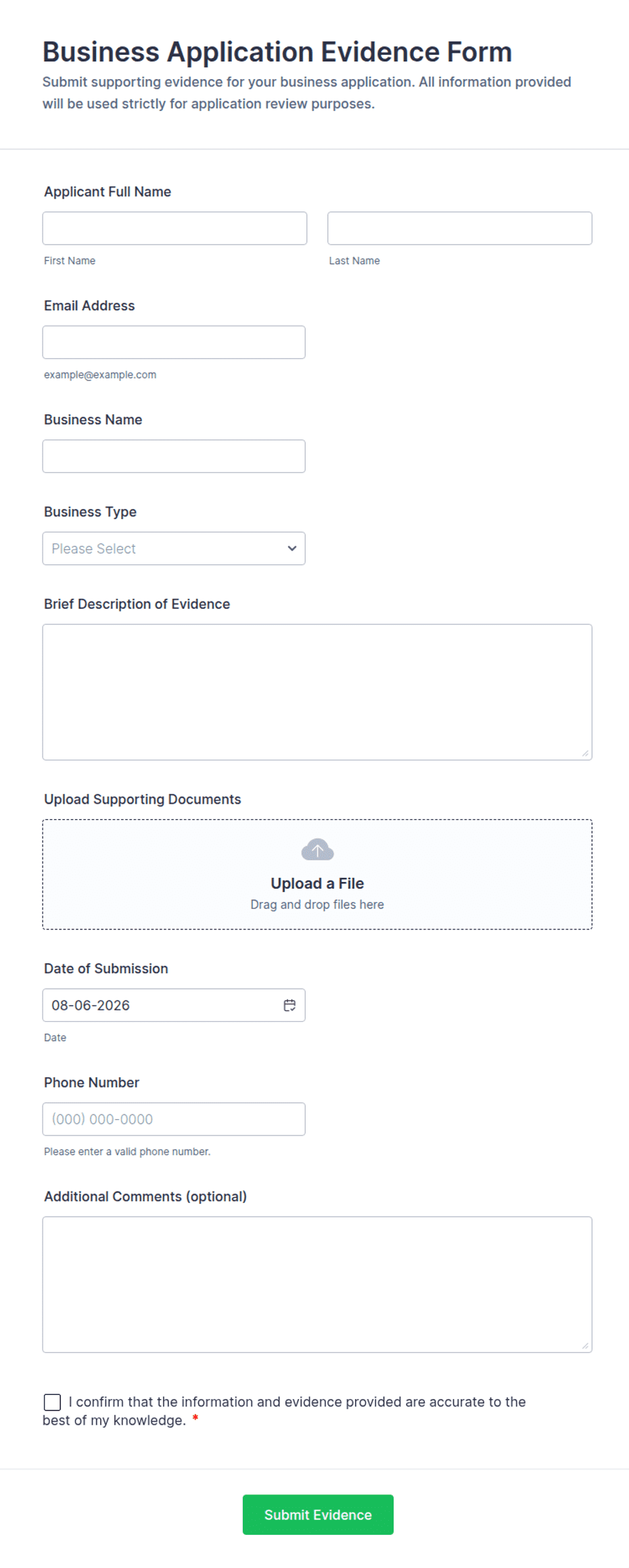Click the Business Name input field
Viewport: 629px width, 1568px height.
pyautogui.click(x=174, y=456)
